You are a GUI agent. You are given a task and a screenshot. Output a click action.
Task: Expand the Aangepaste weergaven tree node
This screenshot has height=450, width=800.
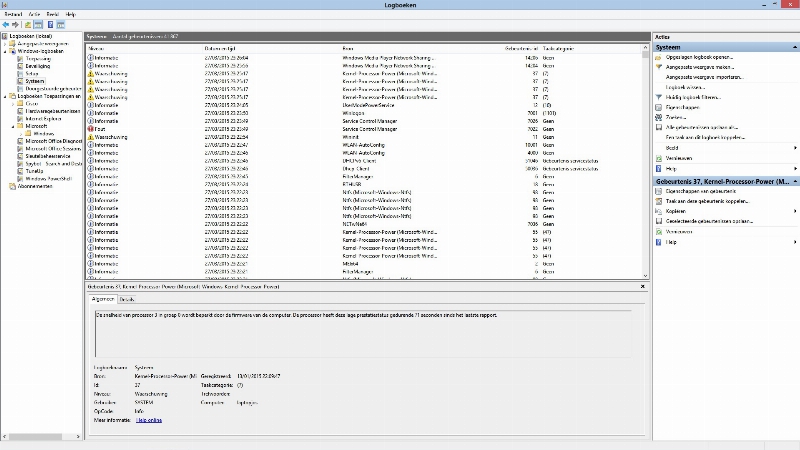(5, 44)
